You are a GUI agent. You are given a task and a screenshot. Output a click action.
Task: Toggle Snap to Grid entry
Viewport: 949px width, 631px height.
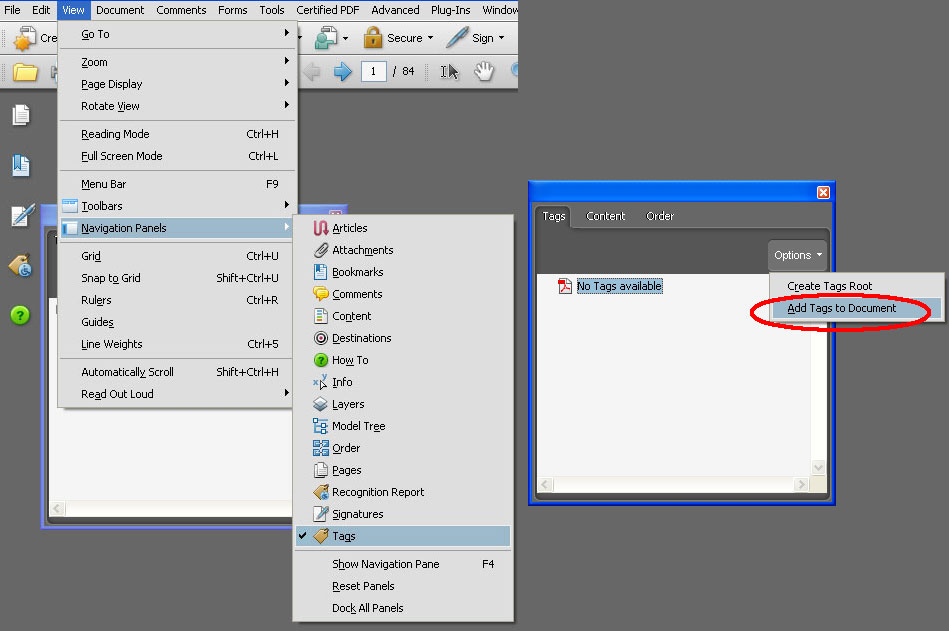point(178,278)
